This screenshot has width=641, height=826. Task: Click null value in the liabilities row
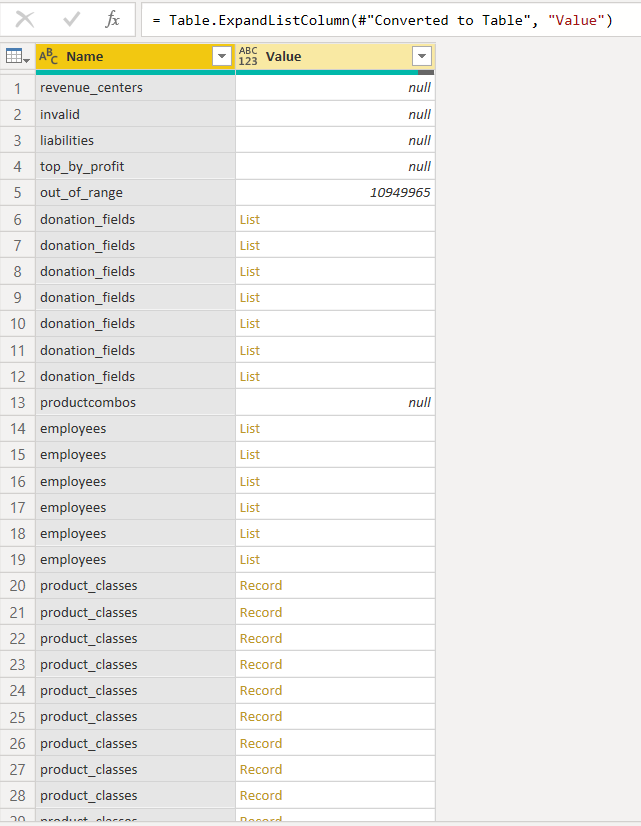click(419, 140)
